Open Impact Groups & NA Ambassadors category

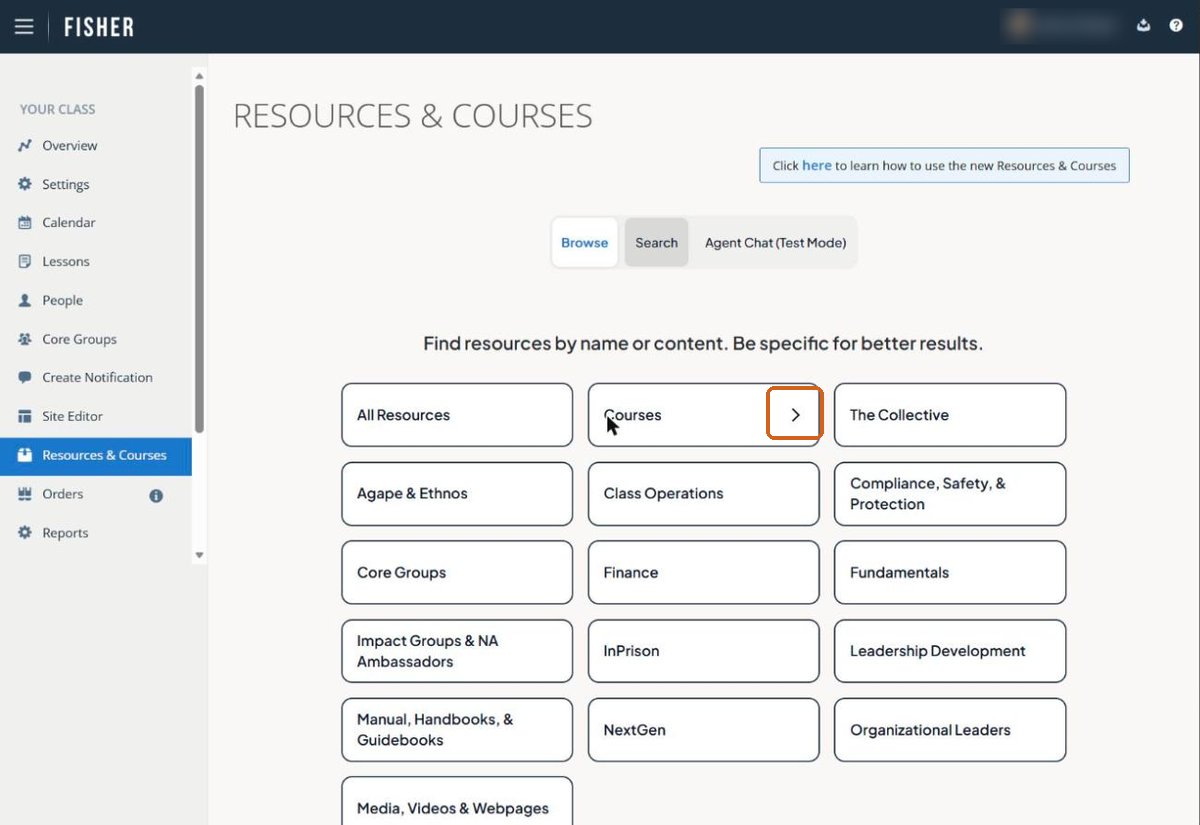pyautogui.click(x=457, y=651)
